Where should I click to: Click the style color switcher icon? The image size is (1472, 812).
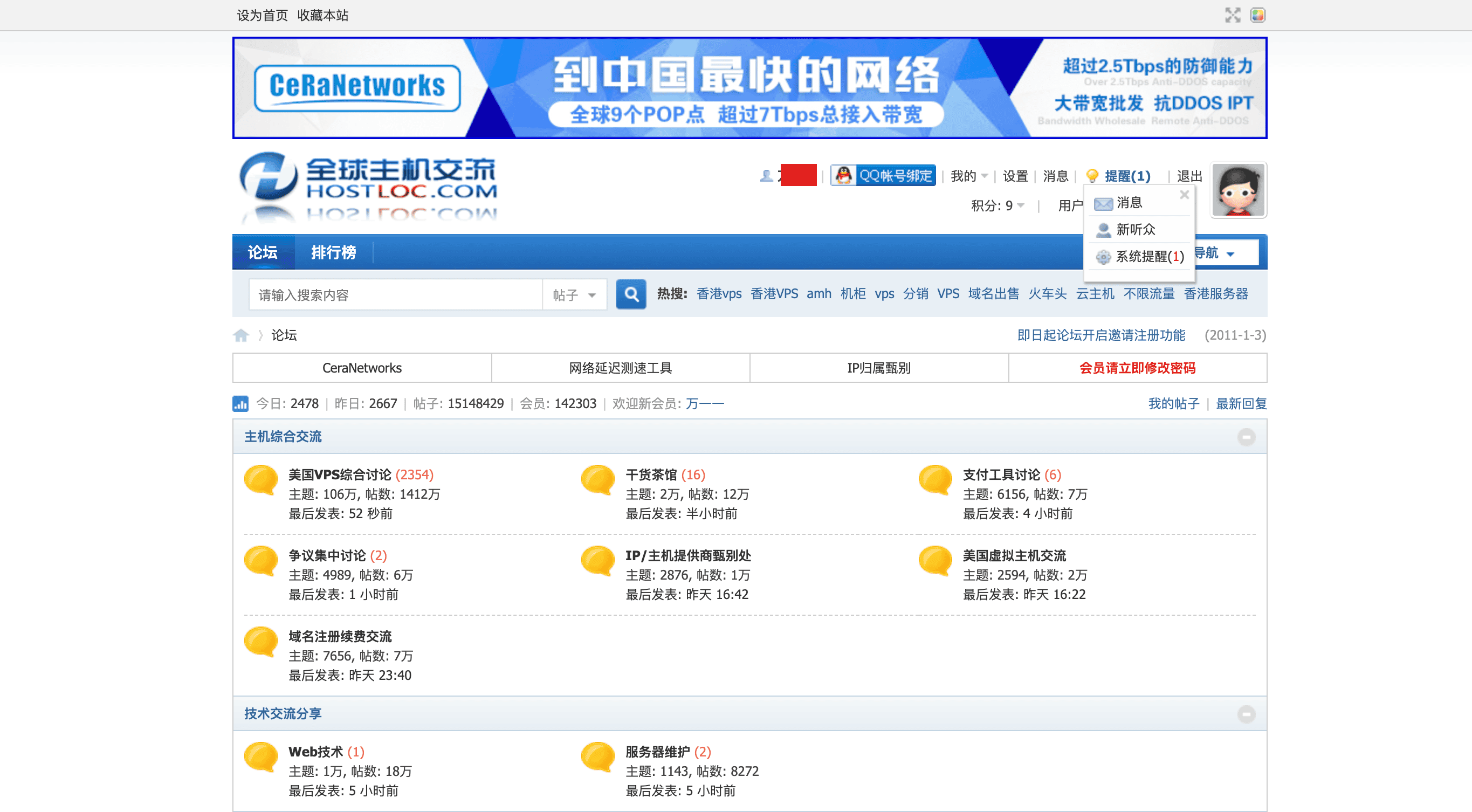click(x=1257, y=15)
